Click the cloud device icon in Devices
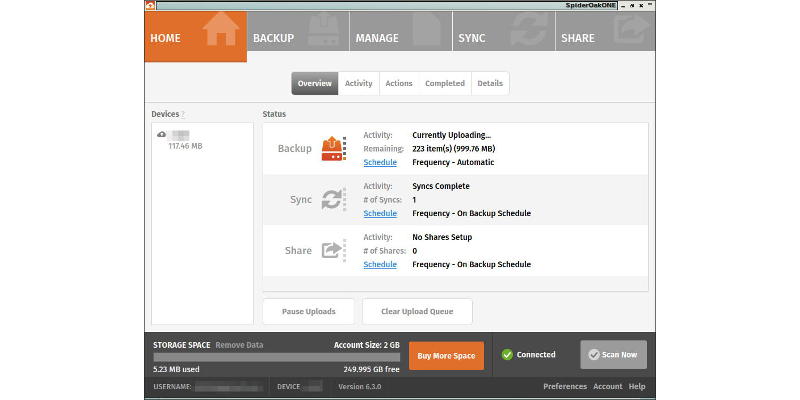Image resolution: width=800 pixels, height=400 pixels. [162, 133]
